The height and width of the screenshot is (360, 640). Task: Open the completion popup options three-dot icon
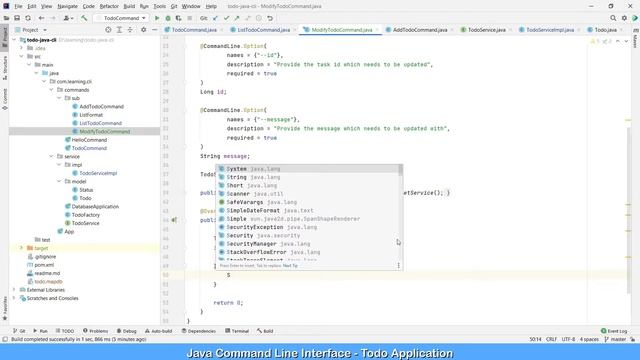point(398,265)
